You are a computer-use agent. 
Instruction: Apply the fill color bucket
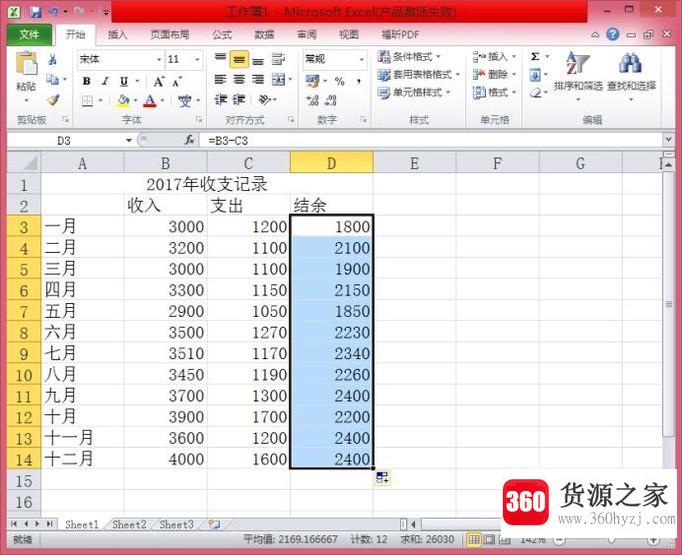pos(124,101)
